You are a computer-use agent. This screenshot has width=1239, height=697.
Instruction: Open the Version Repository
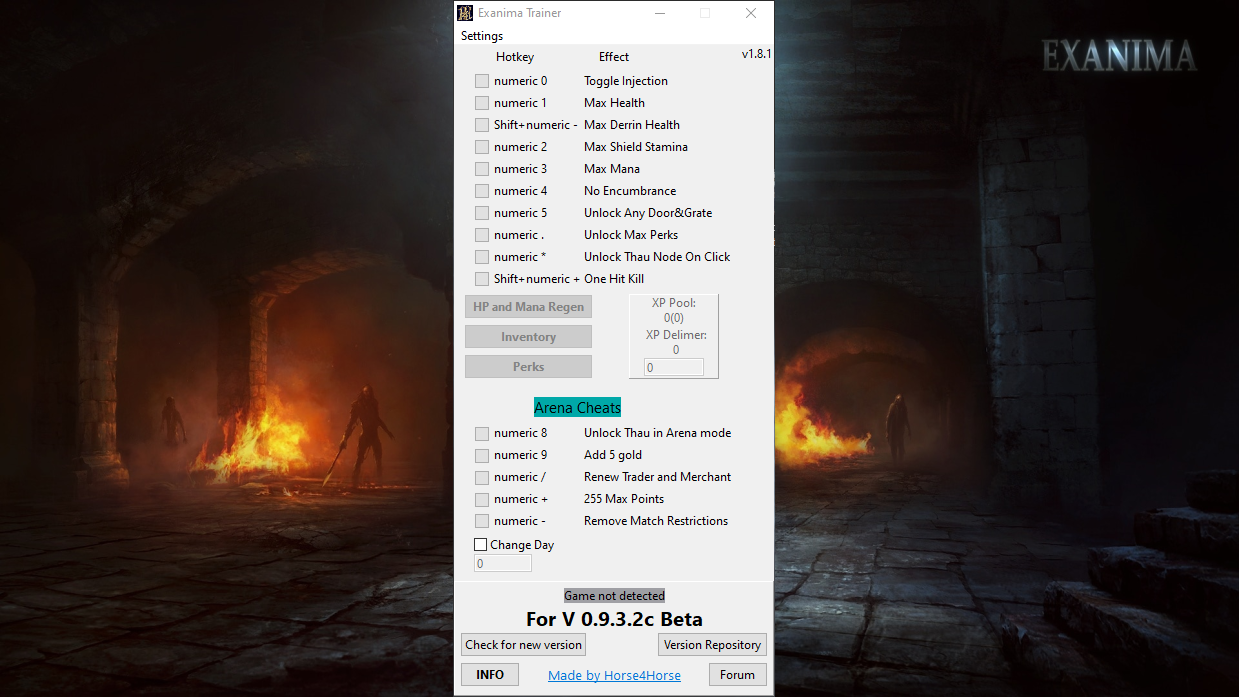tap(712, 644)
